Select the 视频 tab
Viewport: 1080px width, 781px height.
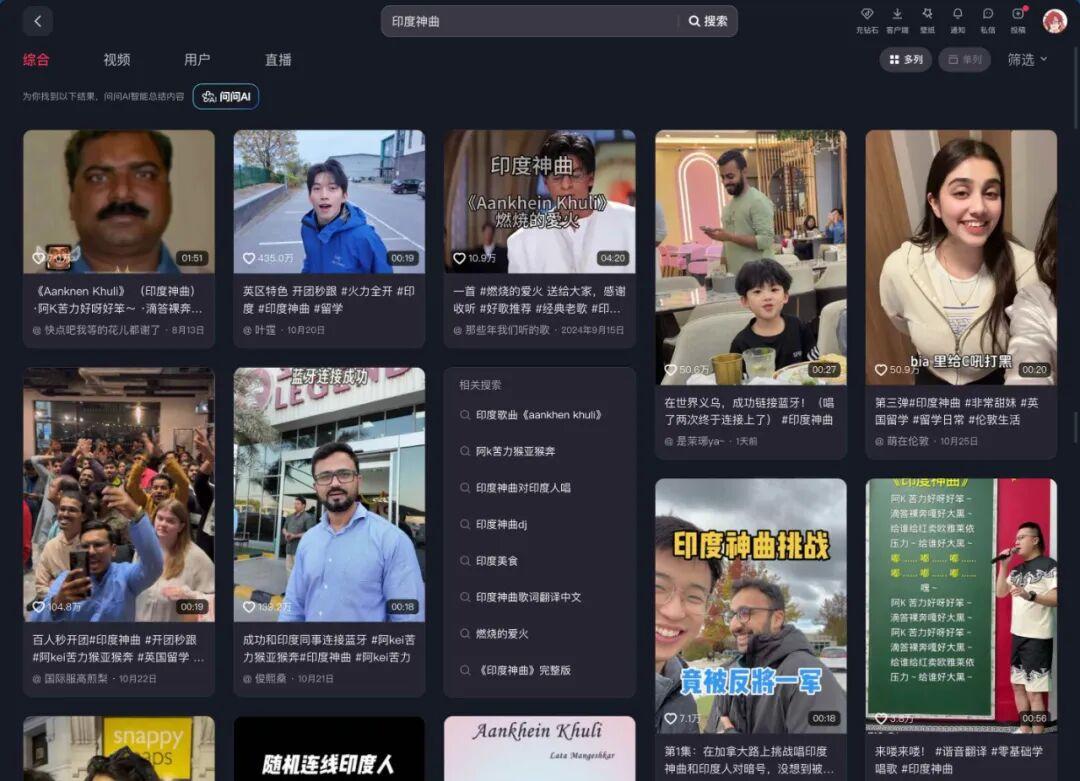(x=117, y=60)
